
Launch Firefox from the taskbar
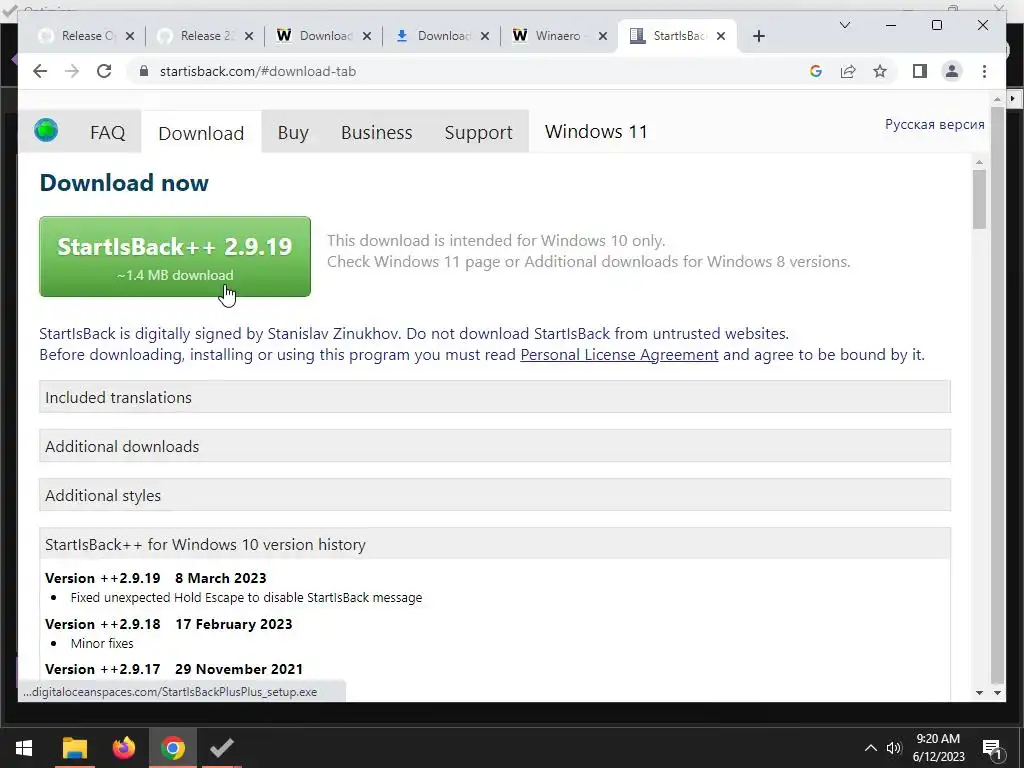click(123, 748)
